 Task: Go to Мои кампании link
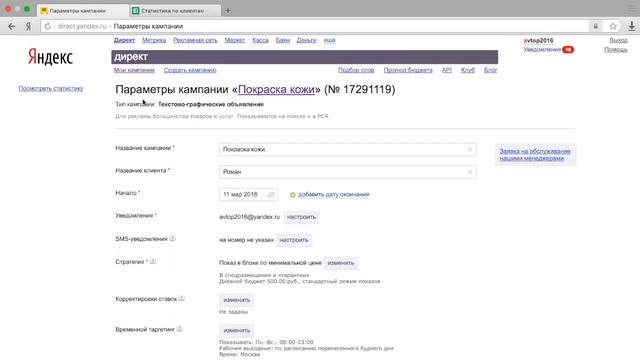point(134,70)
